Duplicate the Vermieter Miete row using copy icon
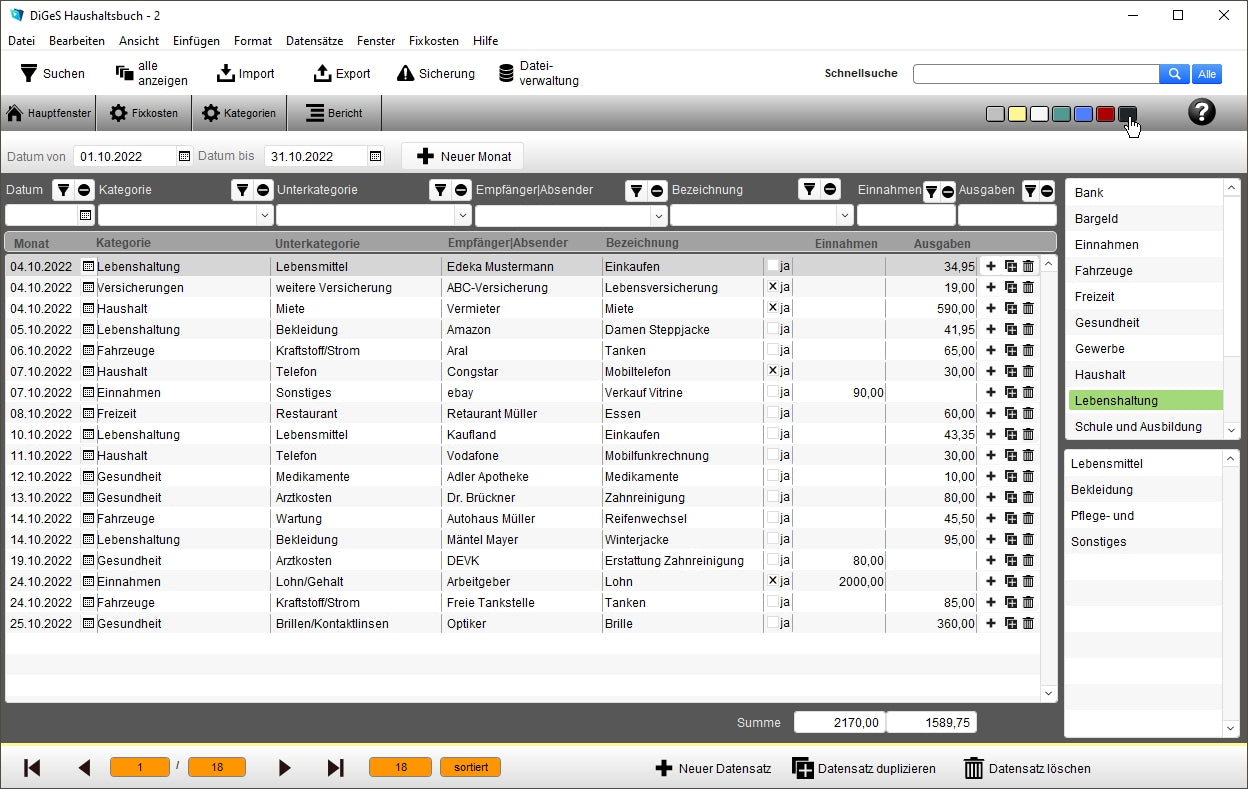Viewport: 1248px width, 789px height. coord(1010,308)
